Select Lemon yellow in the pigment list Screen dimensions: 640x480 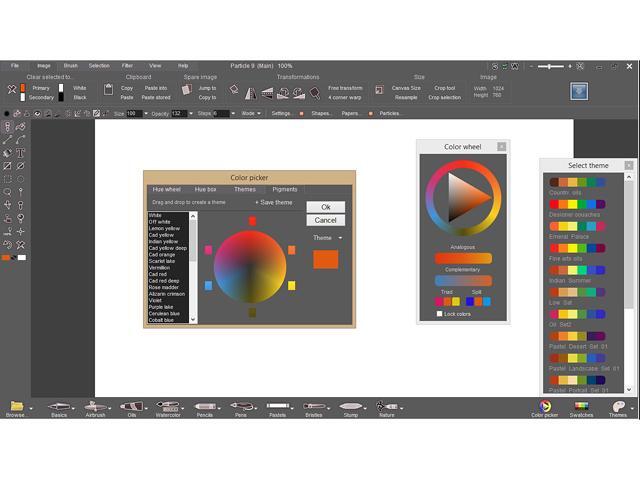tap(164, 229)
